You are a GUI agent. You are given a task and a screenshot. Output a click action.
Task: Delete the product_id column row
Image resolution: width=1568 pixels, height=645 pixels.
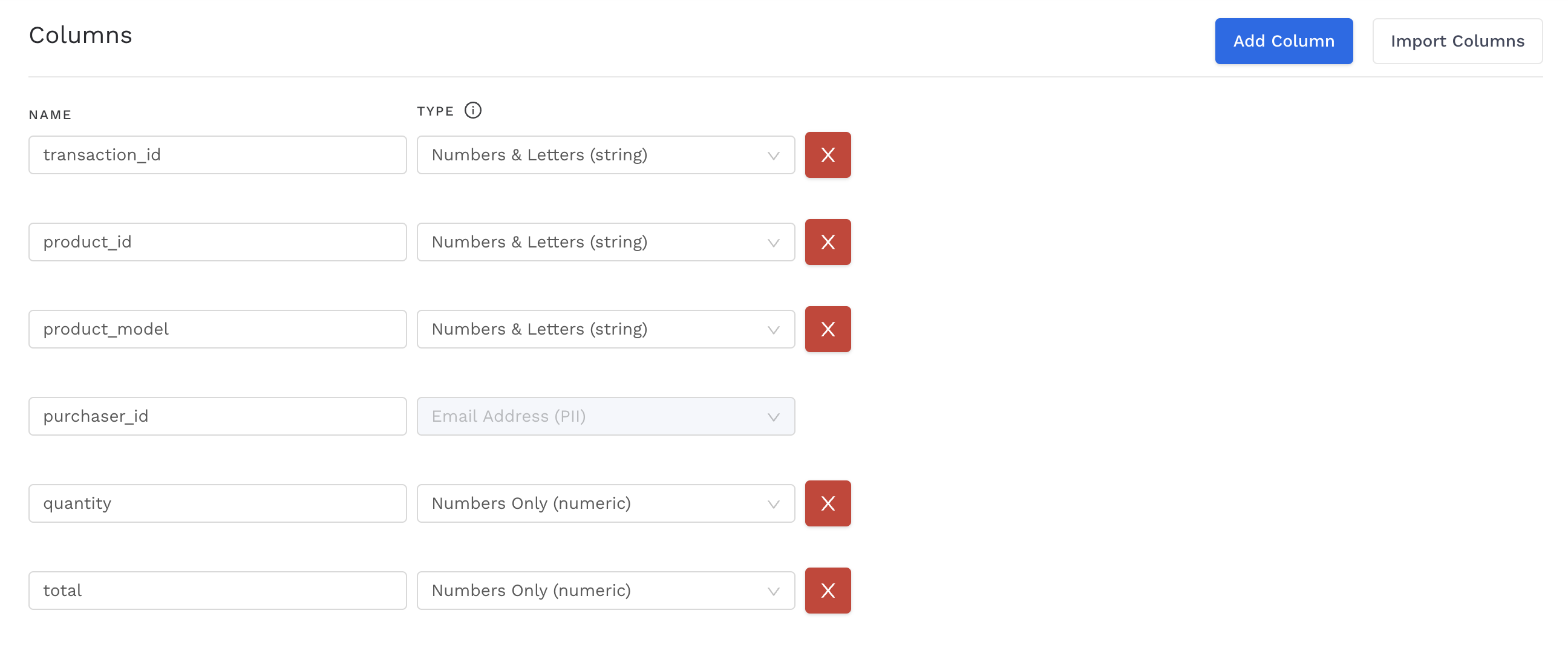(827, 242)
